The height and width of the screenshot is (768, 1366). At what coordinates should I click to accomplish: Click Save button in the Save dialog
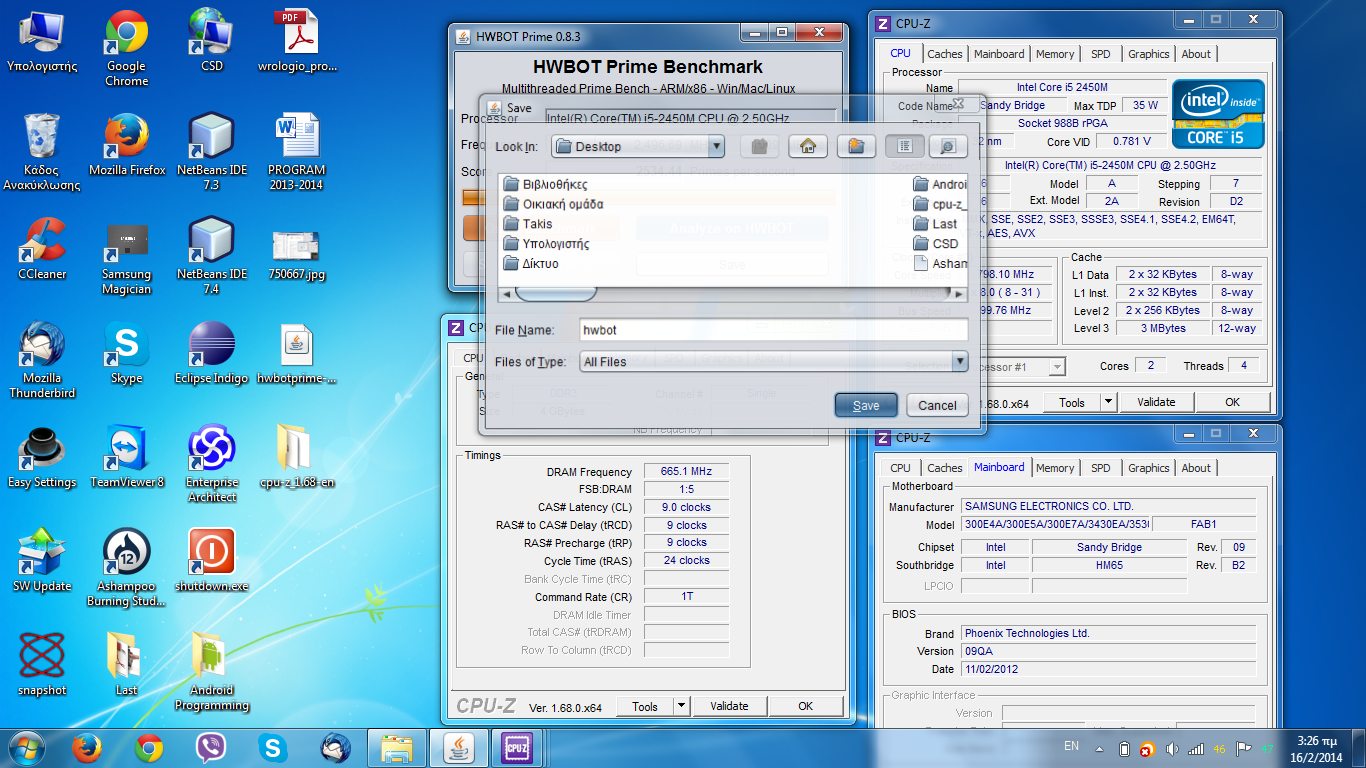tap(866, 405)
